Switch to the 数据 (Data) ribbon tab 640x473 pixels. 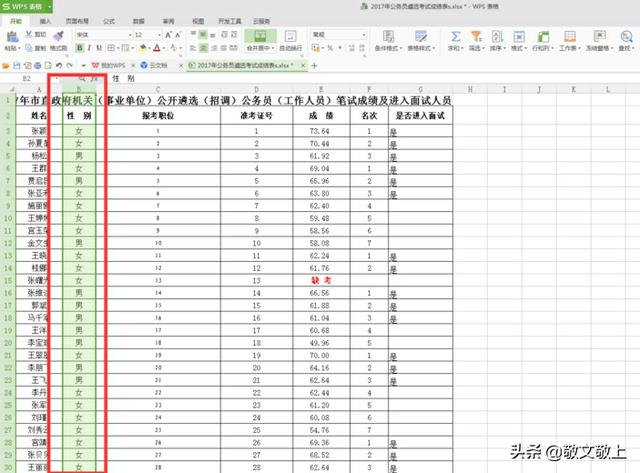139,21
